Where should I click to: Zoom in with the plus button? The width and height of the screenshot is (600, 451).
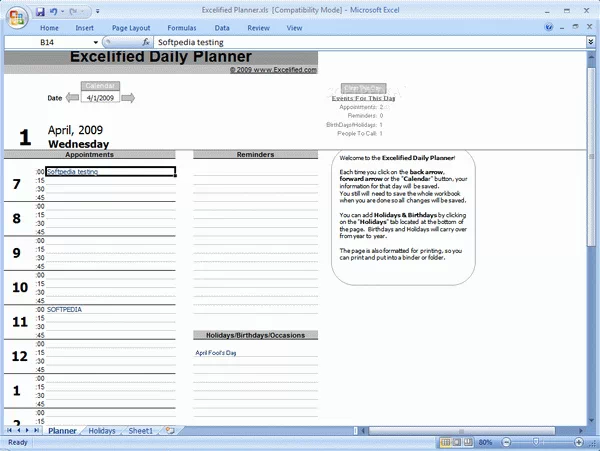pyautogui.click(x=579, y=443)
